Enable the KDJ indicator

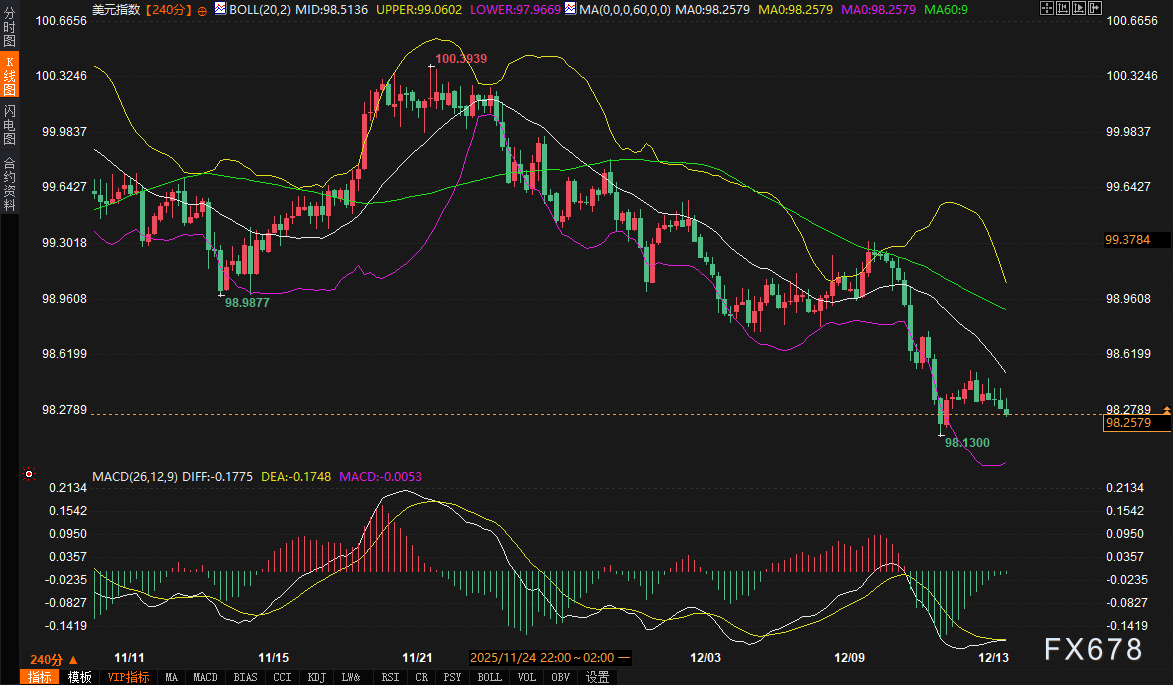click(316, 677)
